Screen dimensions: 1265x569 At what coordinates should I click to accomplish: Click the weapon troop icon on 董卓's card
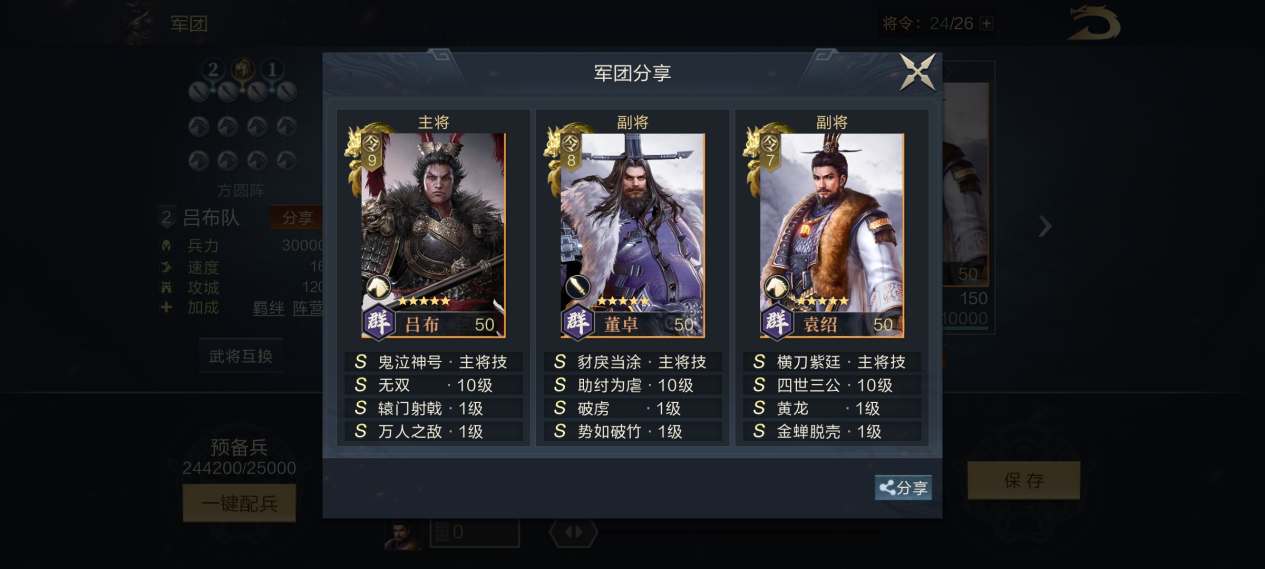(x=577, y=288)
